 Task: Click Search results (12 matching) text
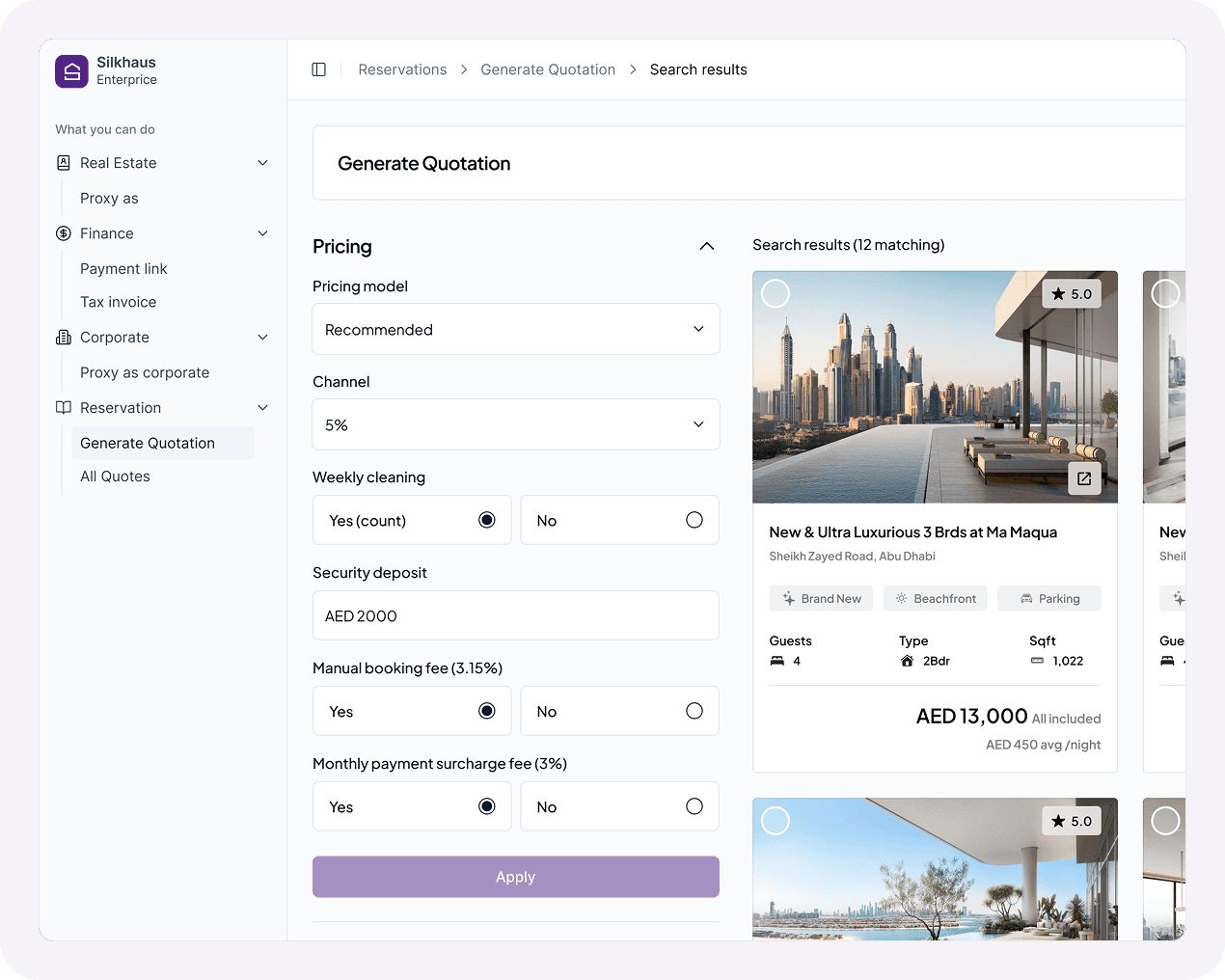(849, 245)
